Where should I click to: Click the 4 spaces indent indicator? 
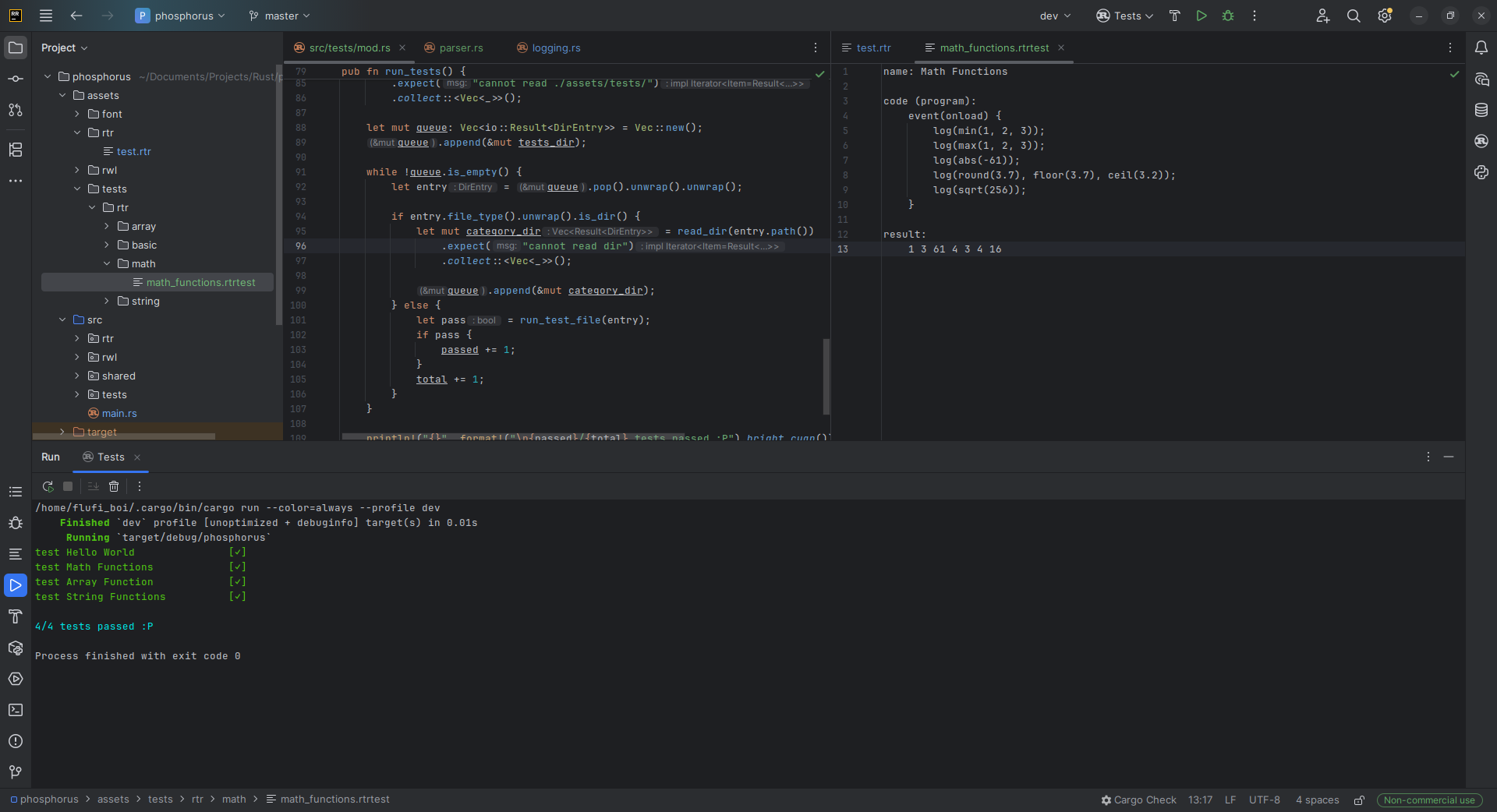pos(1318,800)
